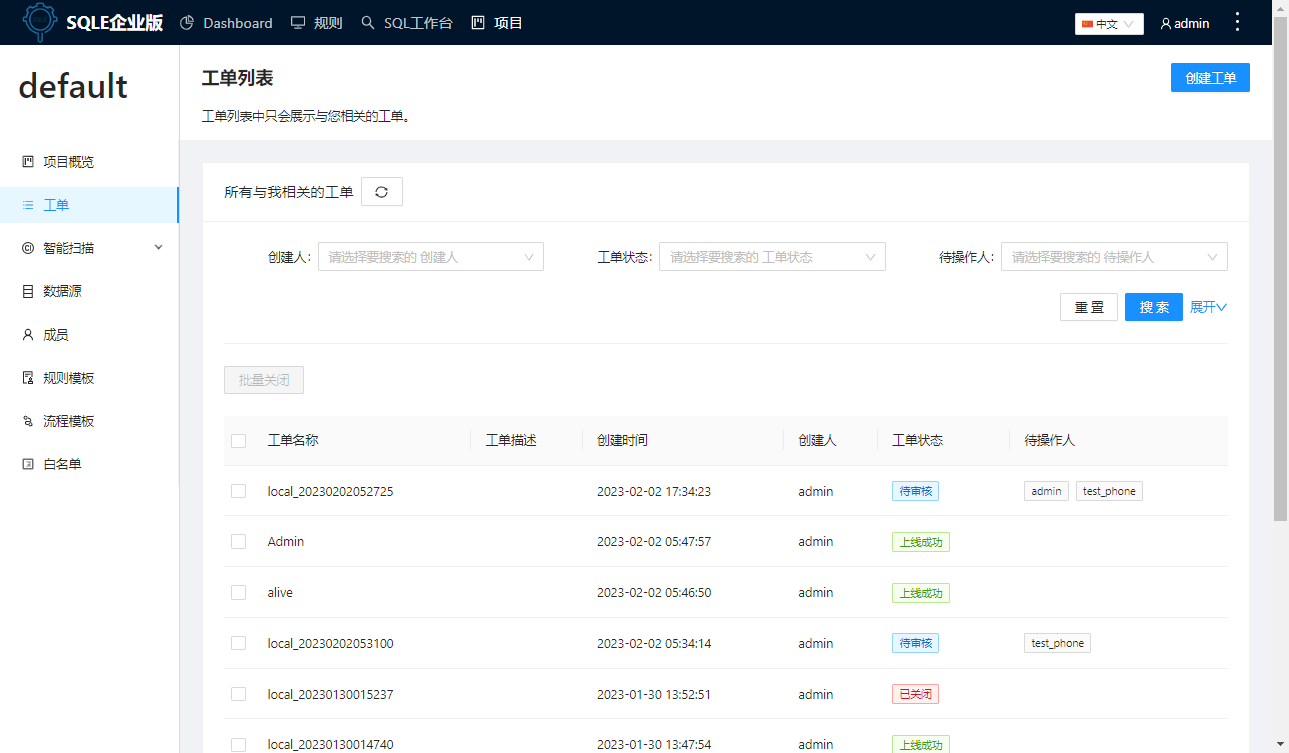Click the vertical page scrollbar
This screenshot has width=1289, height=753.
click(x=1280, y=269)
